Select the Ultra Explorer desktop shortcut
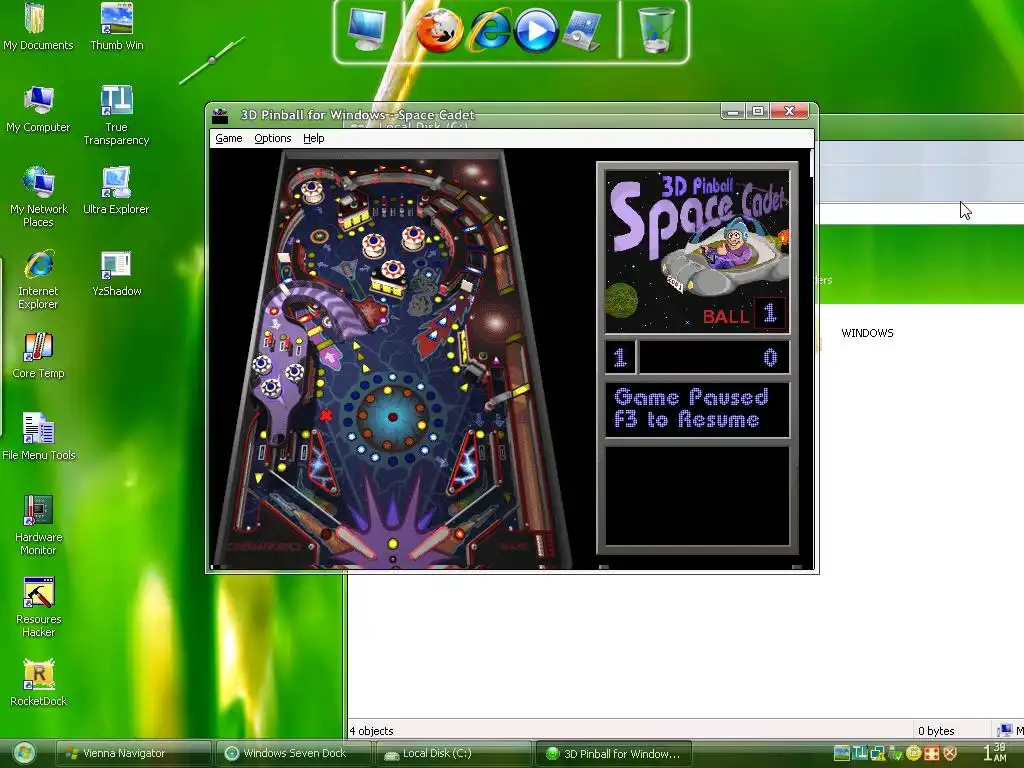 (116, 191)
